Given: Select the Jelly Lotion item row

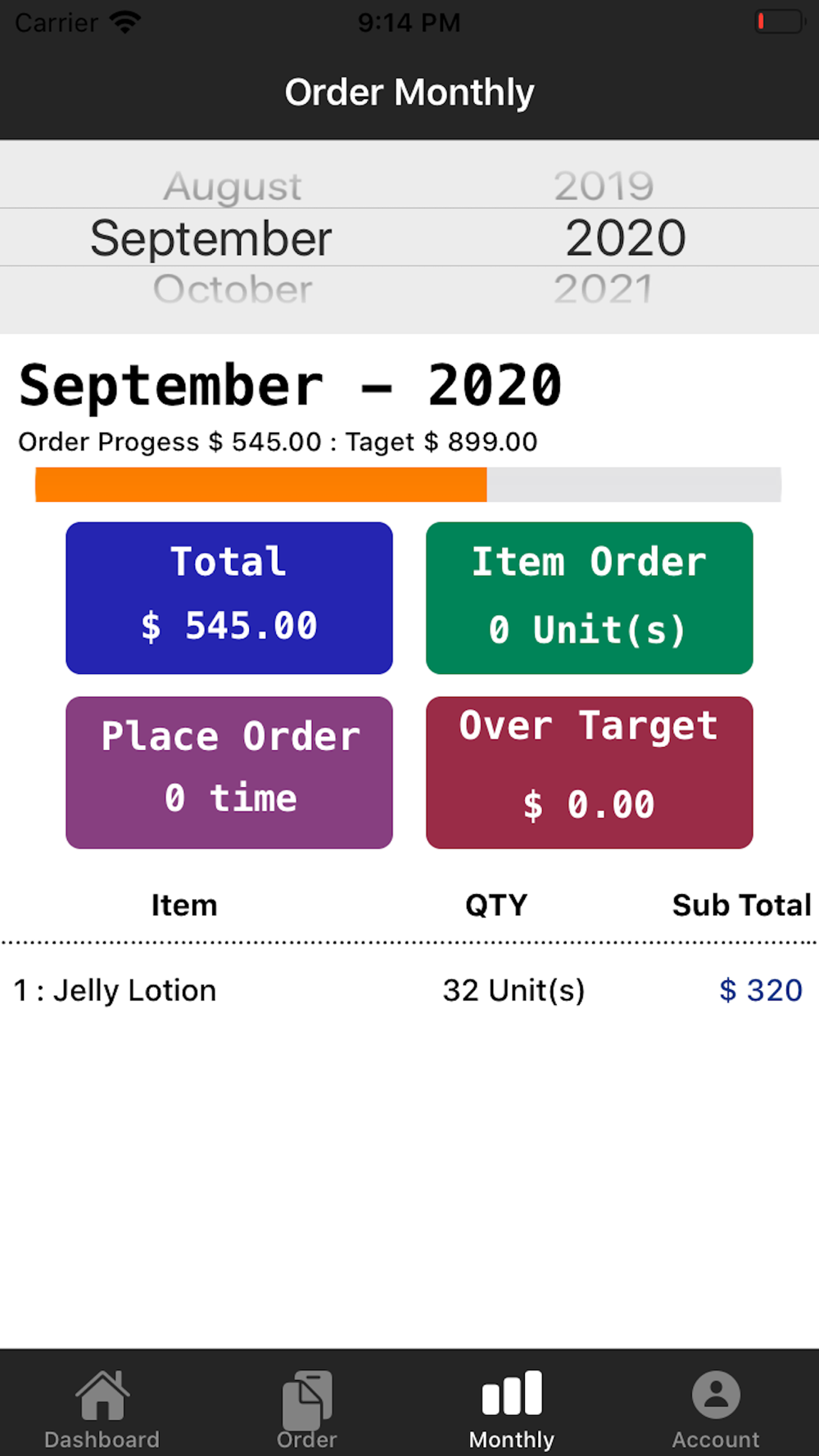Looking at the screenshot, I should 409,990.
